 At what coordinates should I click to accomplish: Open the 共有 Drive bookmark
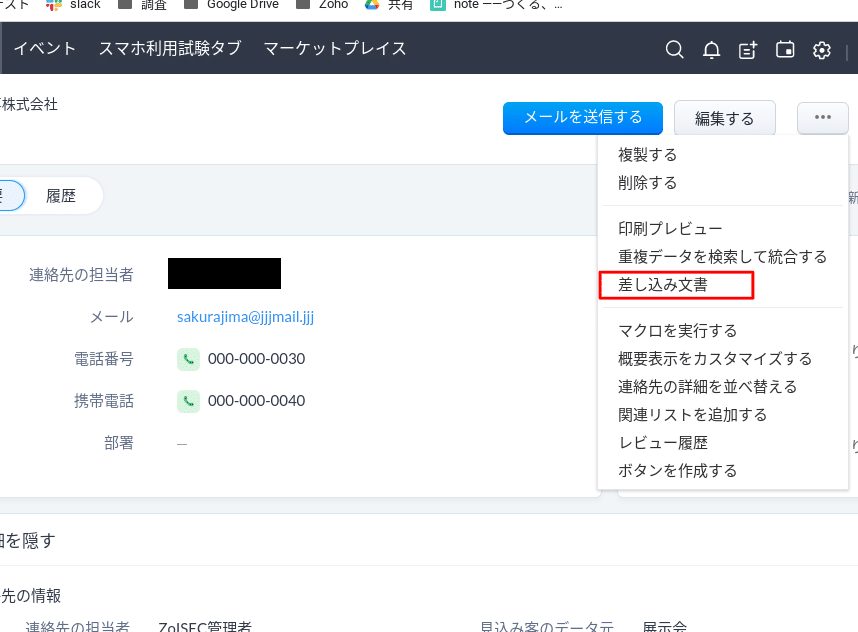(389, 5)
